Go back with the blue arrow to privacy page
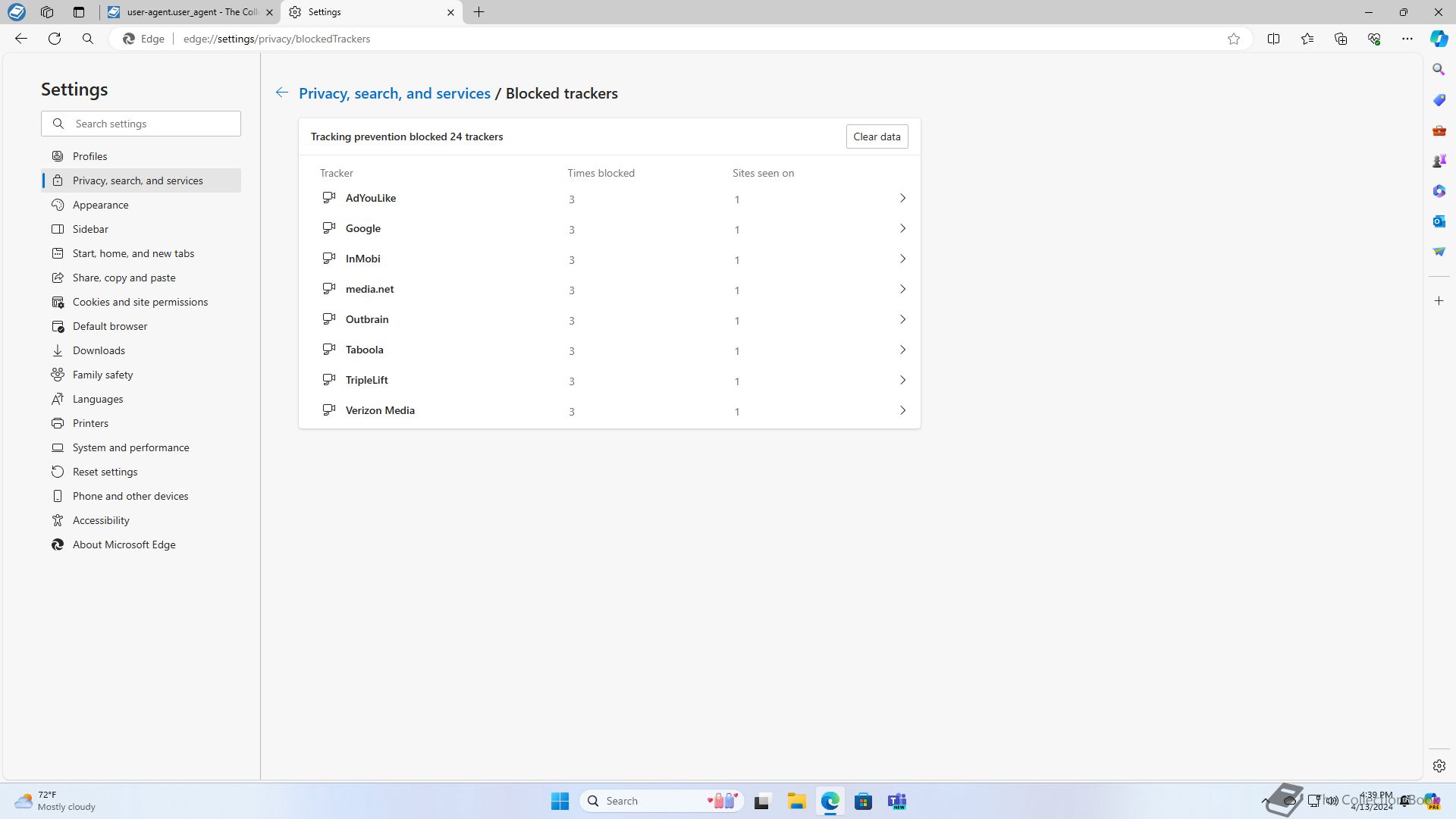This screenshot has width=1456, height=819. [x=282, y=93]
